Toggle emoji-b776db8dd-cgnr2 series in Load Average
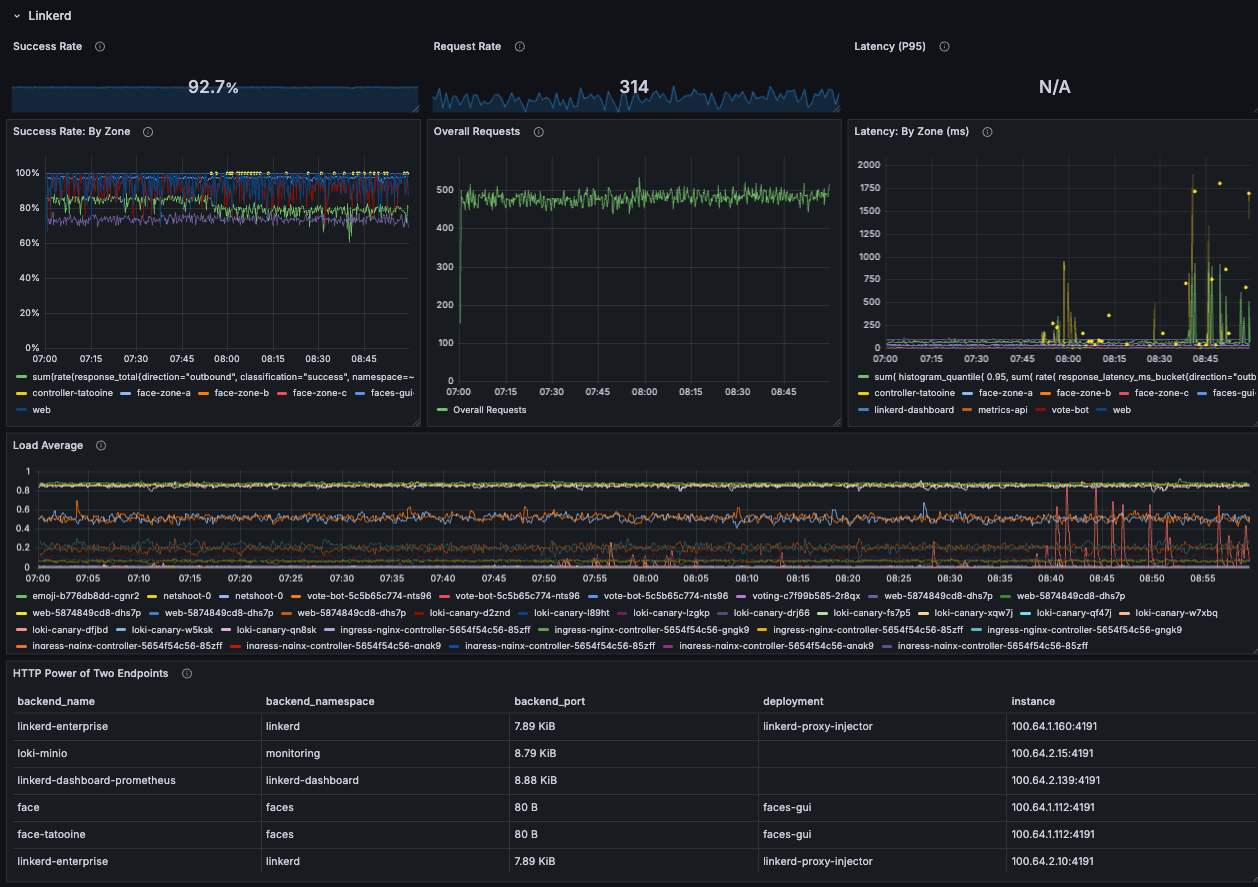 (x=86, y=596)
